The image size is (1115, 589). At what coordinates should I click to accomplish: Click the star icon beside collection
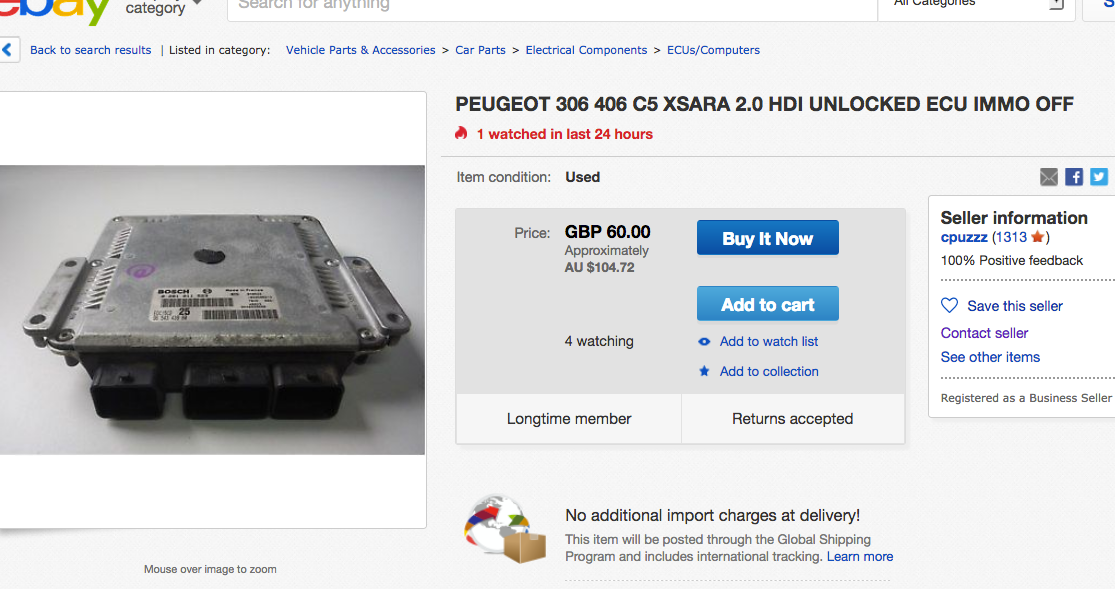704,371
